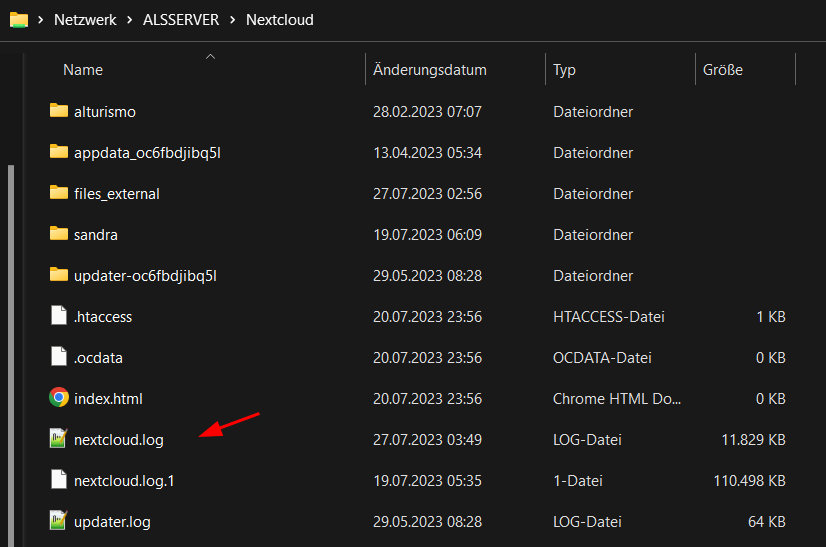The width and height of the screenshot is (826, 547).
Task: Click the 110.498 KB size value
Action: click(x=749, y=481)
